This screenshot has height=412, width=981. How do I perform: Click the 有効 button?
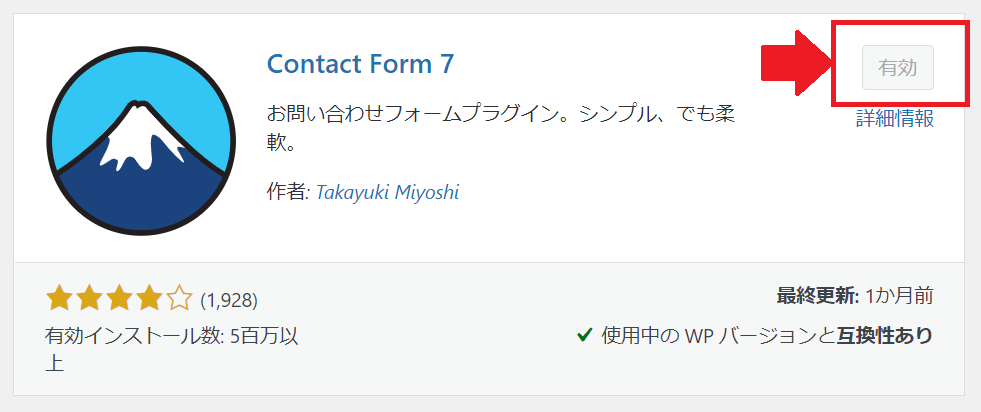pos(898,68)
